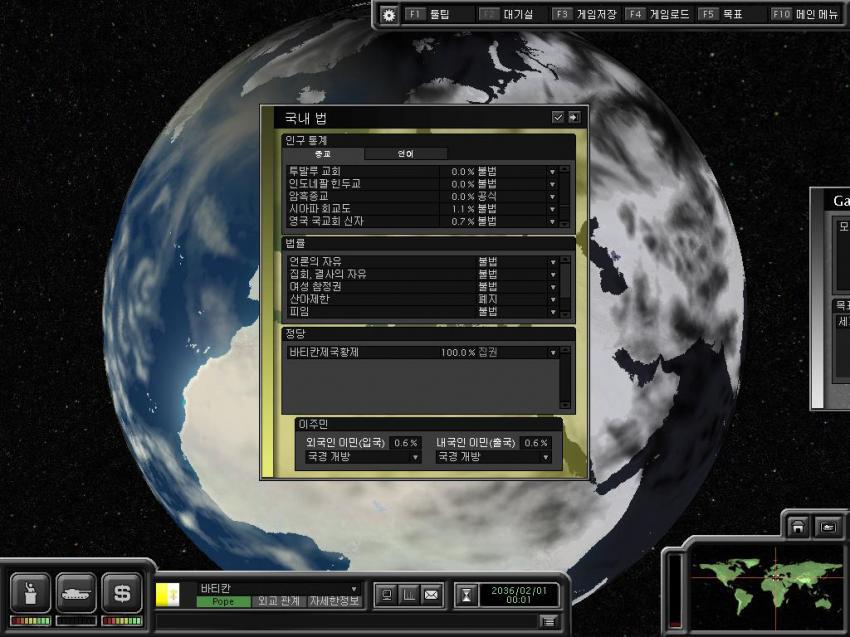Click the mail envelope icon
Image resolution: width=850 pixels, height=637 pixels.
pos(431,596)
